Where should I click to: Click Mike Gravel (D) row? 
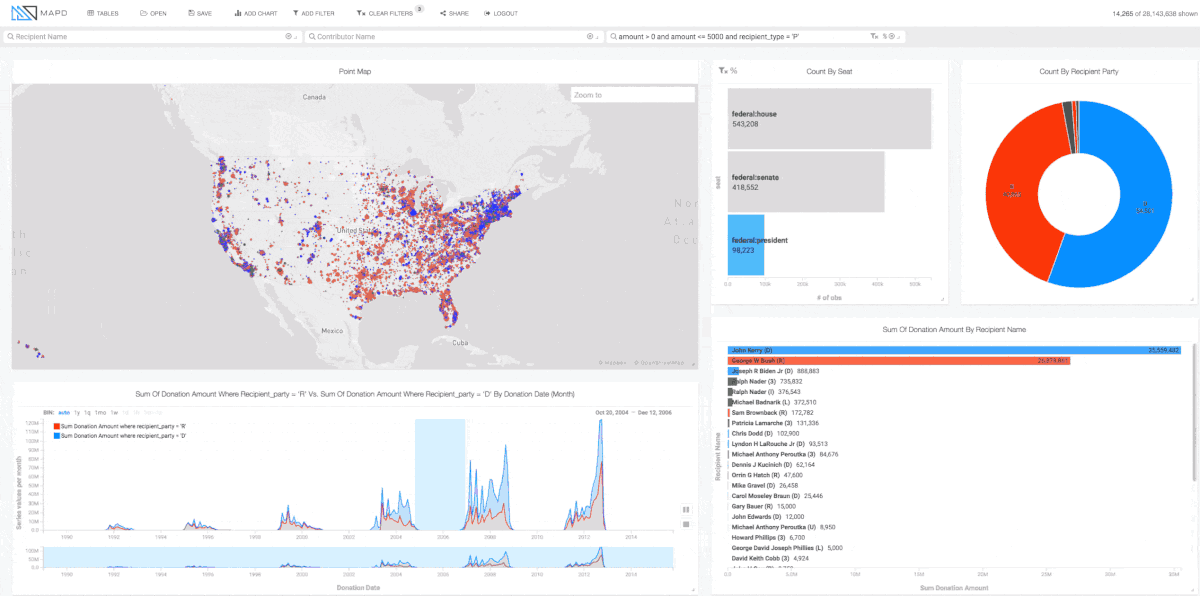point(764,486)
